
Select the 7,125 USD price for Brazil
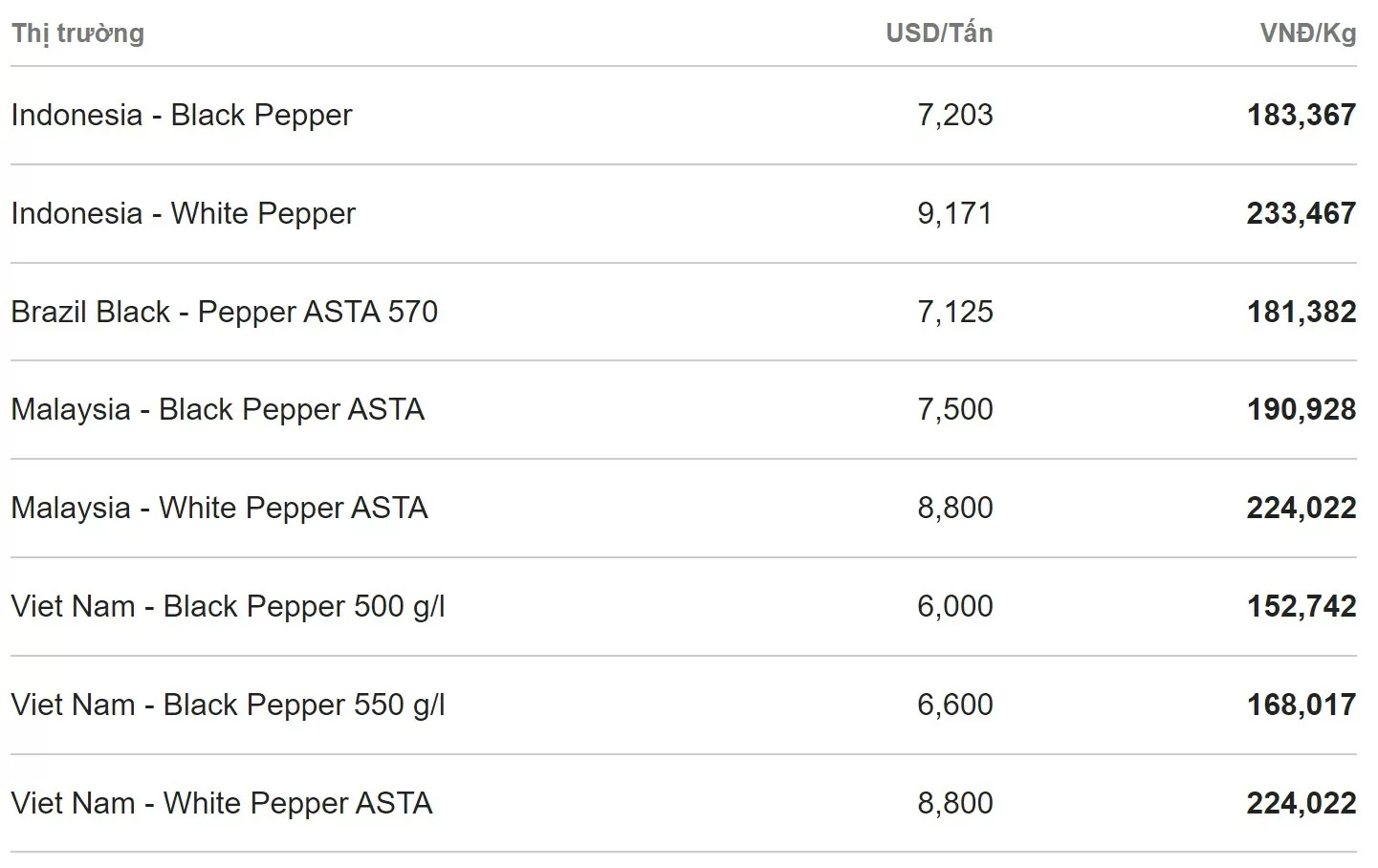tap(954, 312)
